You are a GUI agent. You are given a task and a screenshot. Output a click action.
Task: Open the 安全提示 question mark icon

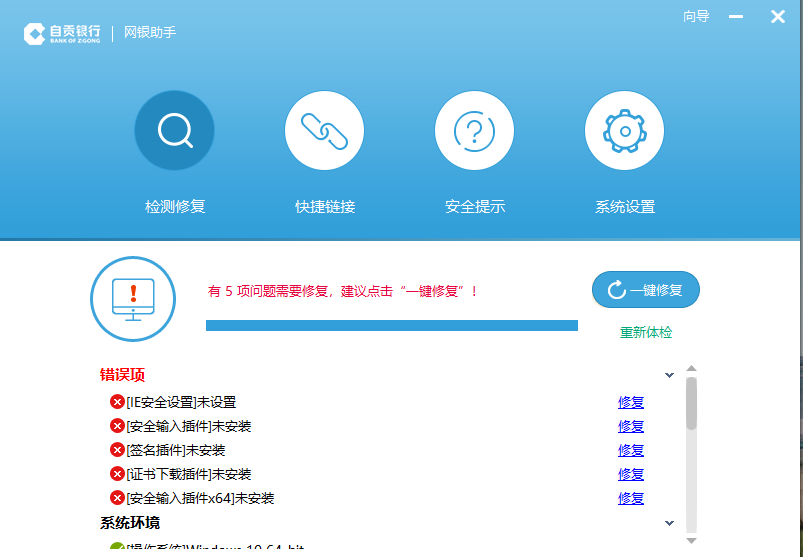coord(474,130)
